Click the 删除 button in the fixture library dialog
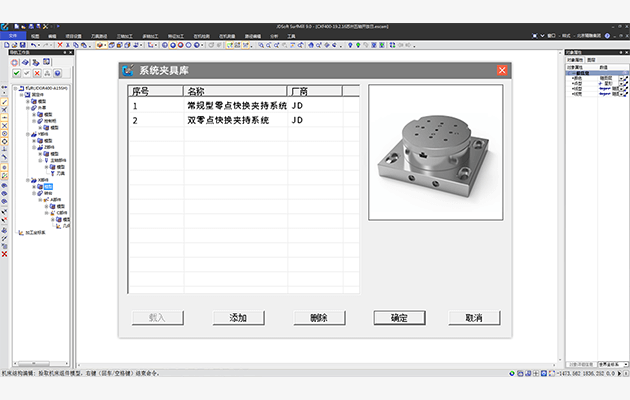 (x=319, y=318)
